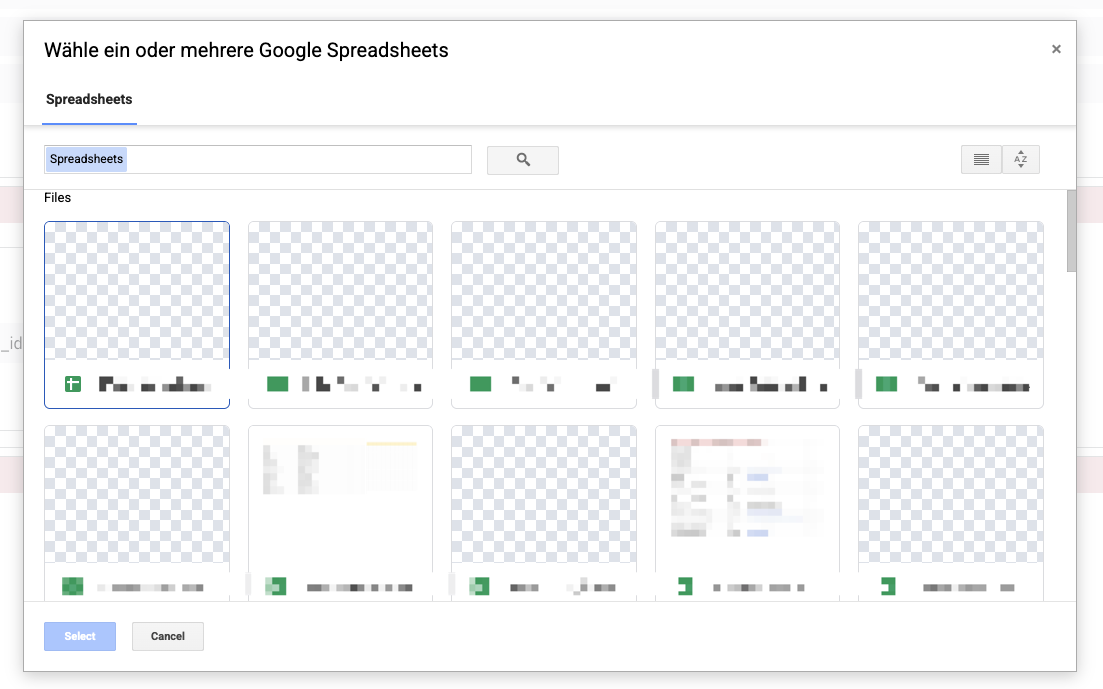Click Sheets icon below the red-header preview
Screen dimensions: 1103x689
[x=684, y=587]
